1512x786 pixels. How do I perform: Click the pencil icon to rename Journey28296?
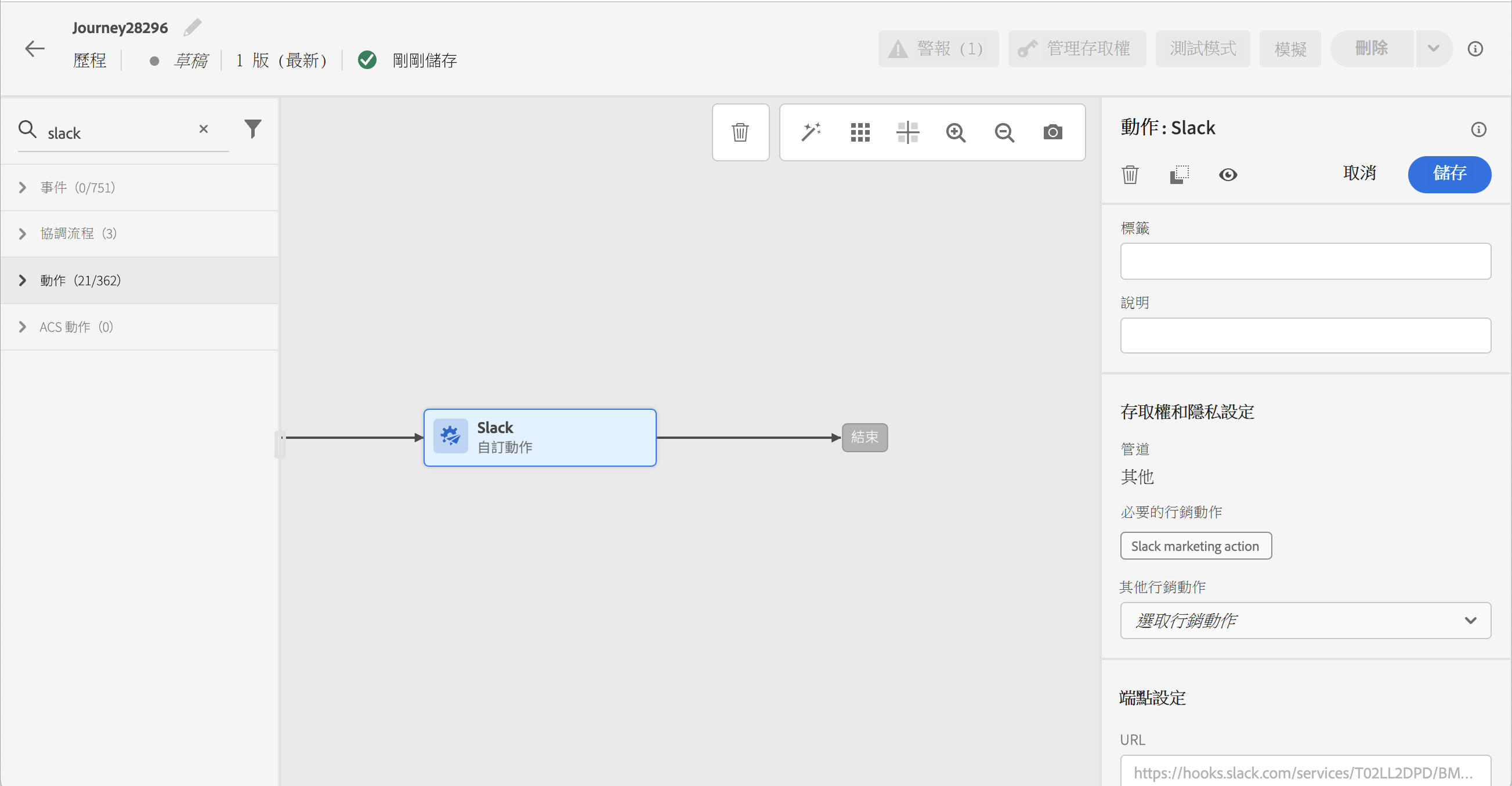(x=192, y=27)
